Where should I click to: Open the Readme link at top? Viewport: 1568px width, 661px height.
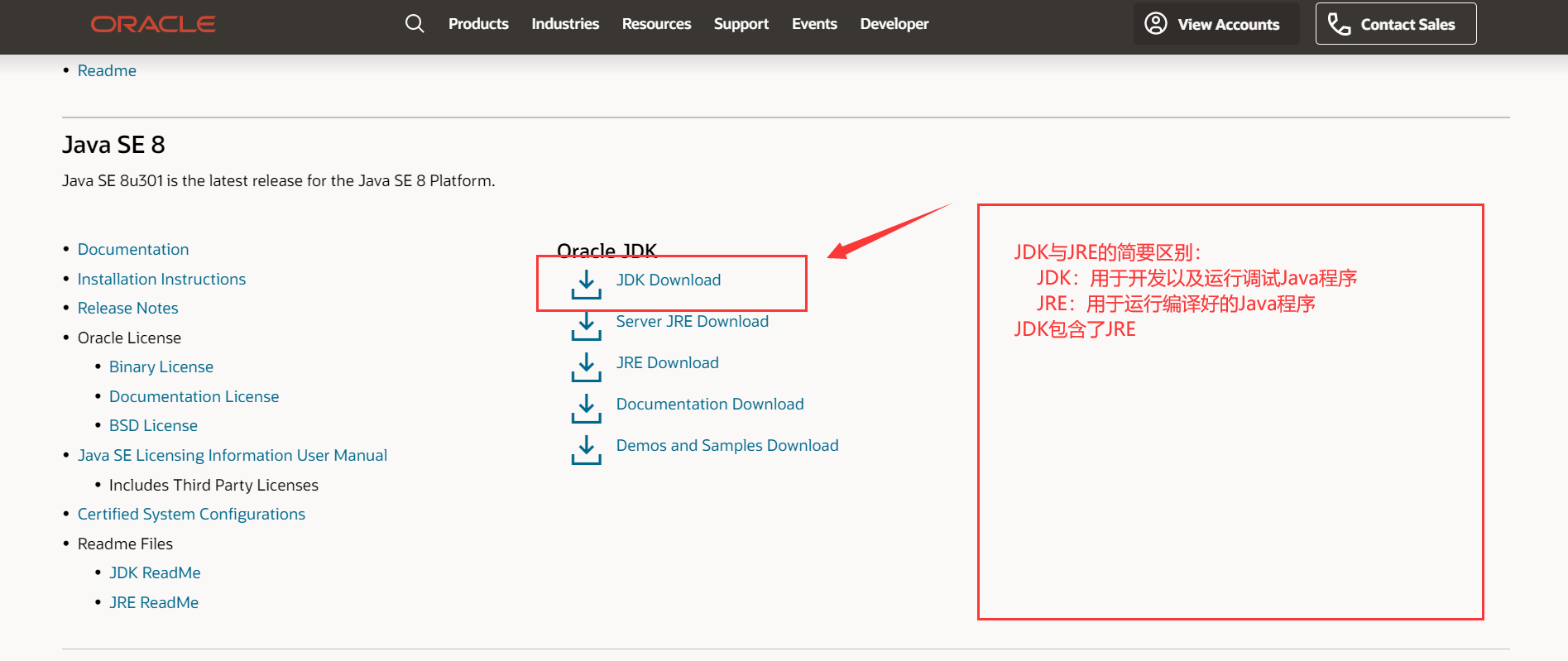(107, 71)
